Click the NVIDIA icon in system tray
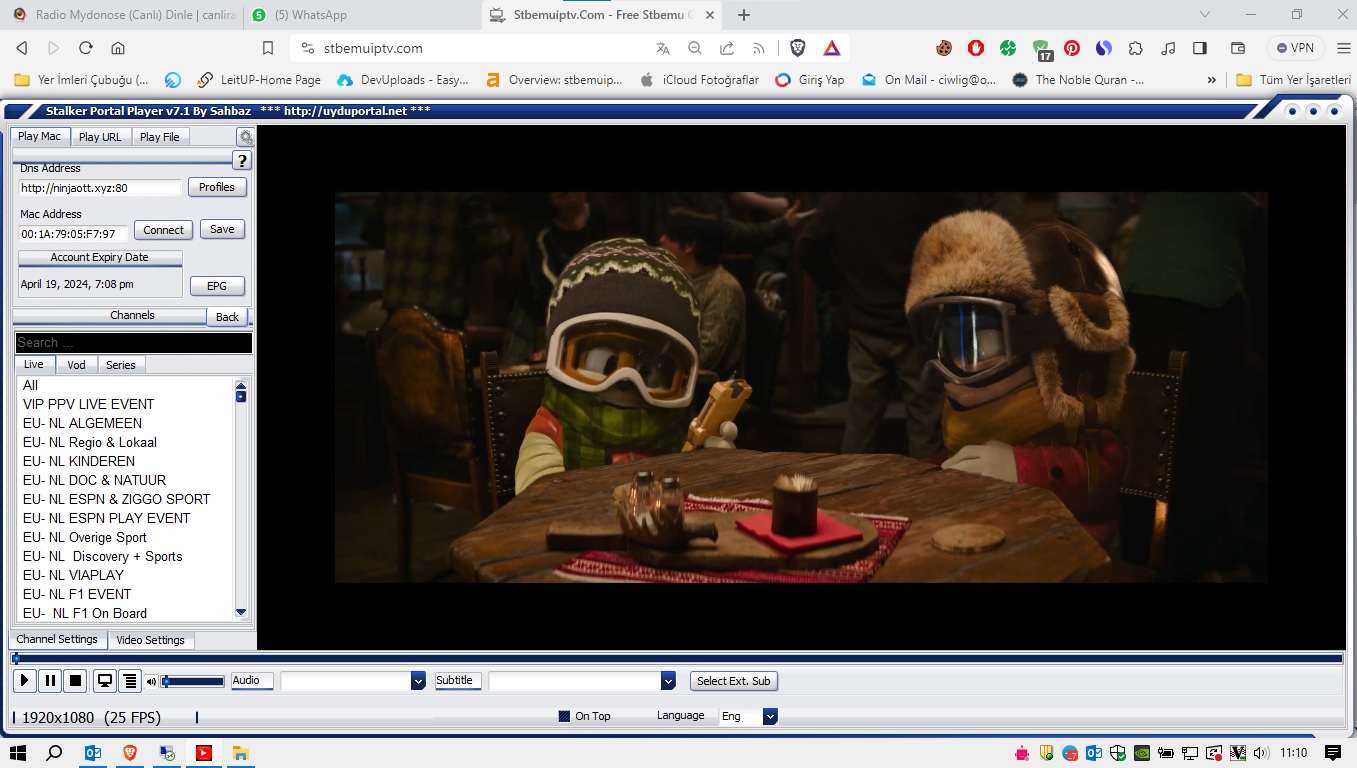Viewport: 1357px width, 768px height. (x=1143, y=753)
